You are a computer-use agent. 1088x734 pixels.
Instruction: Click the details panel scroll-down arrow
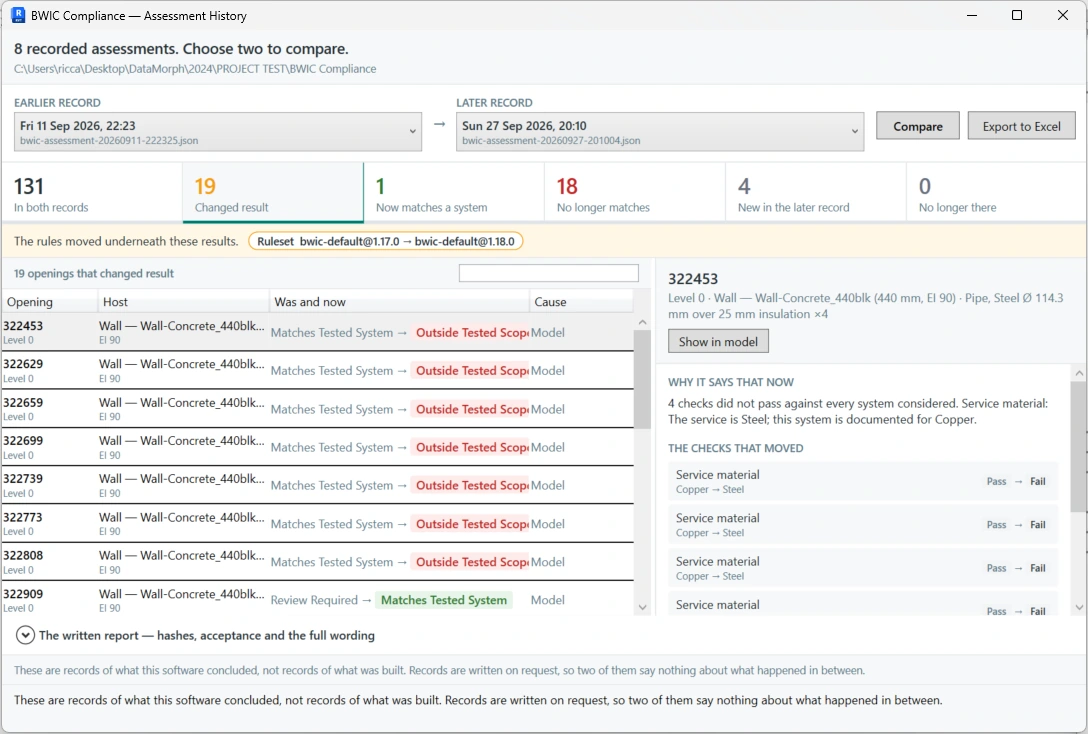pos(1079,608)
